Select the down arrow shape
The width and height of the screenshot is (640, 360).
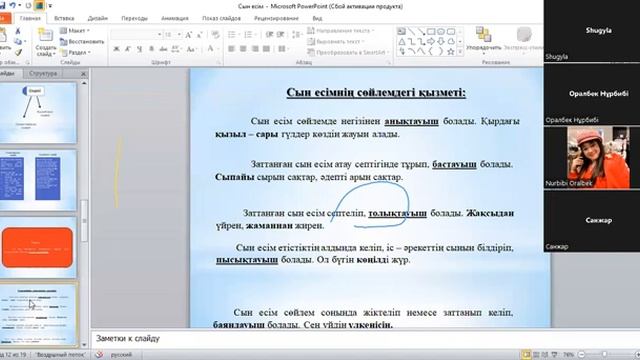tap(441, 42)
